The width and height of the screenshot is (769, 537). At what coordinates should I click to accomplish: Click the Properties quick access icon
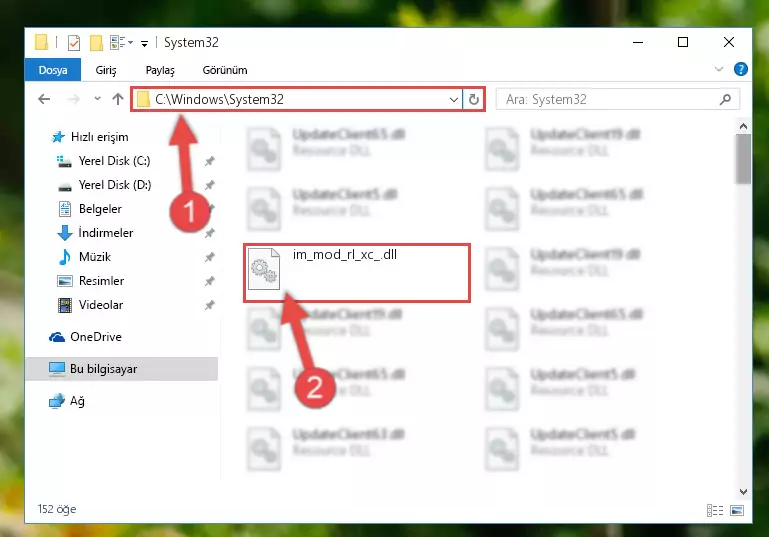pos(74,43)
